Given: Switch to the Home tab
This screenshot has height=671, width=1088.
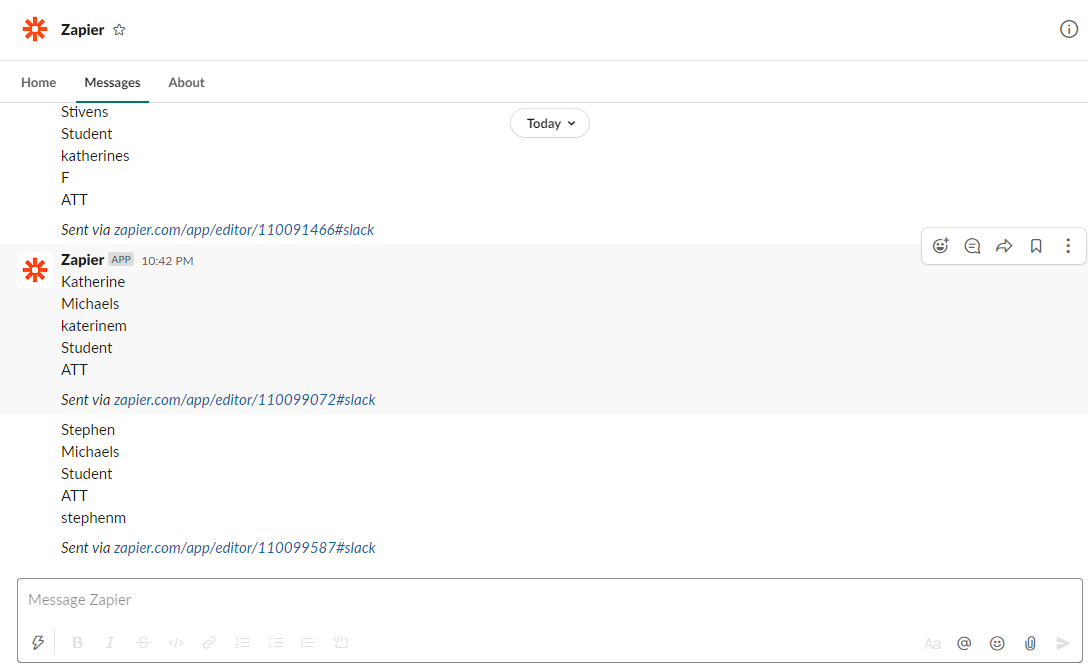Looking at the screenshot, I should pos(38,83).
